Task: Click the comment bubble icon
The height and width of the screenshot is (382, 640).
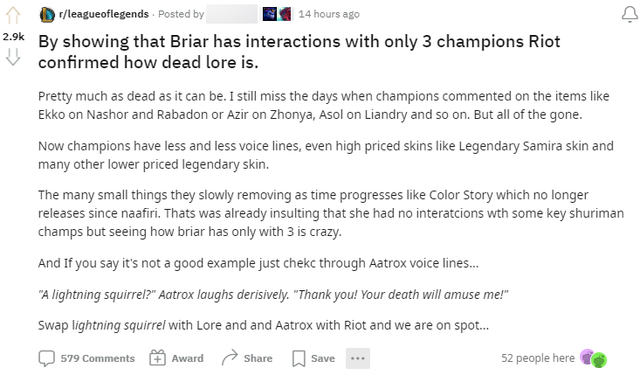Action: (x=47, y=358)
